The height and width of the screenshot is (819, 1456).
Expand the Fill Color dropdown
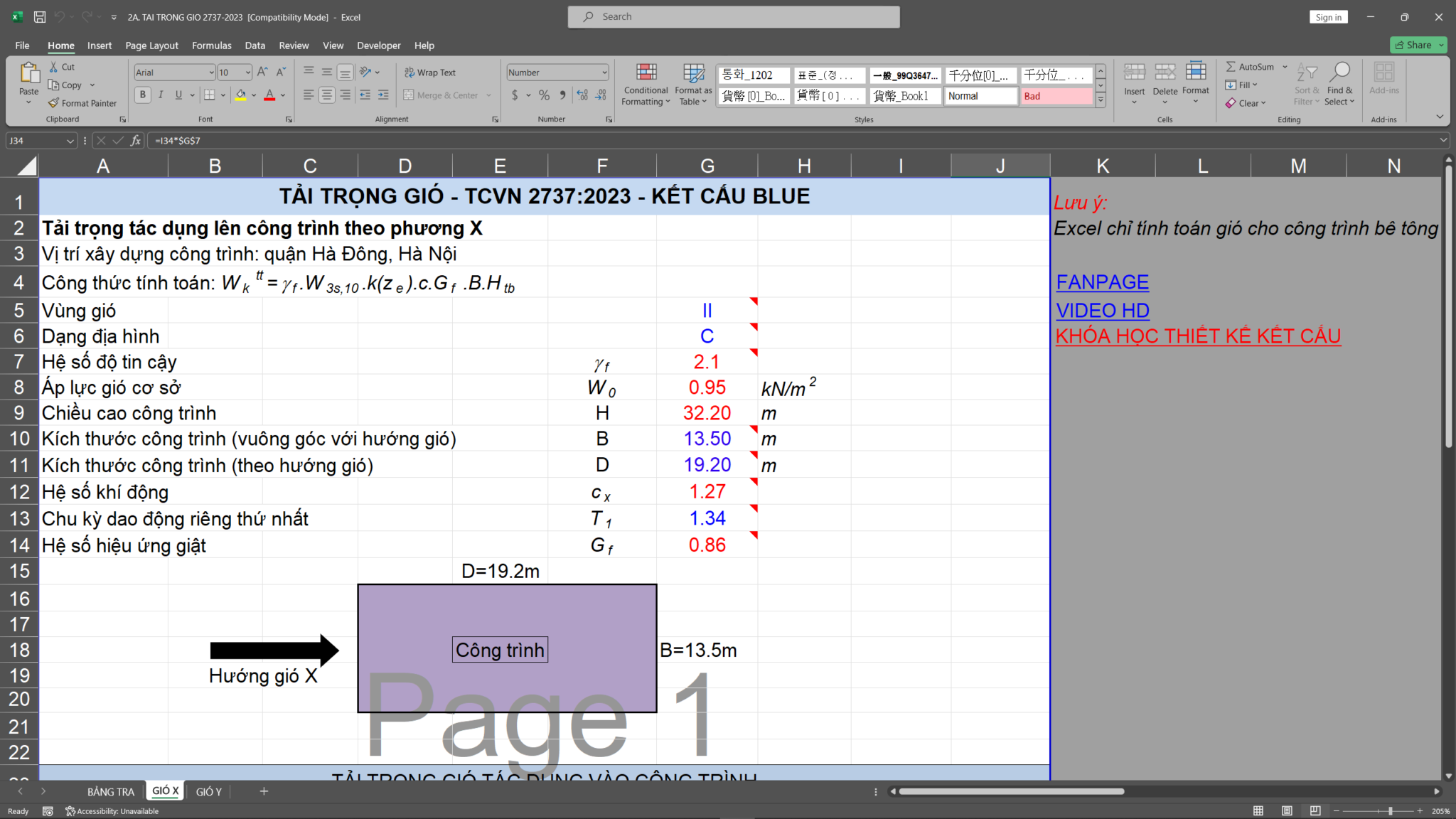click(x=252, y=95)
